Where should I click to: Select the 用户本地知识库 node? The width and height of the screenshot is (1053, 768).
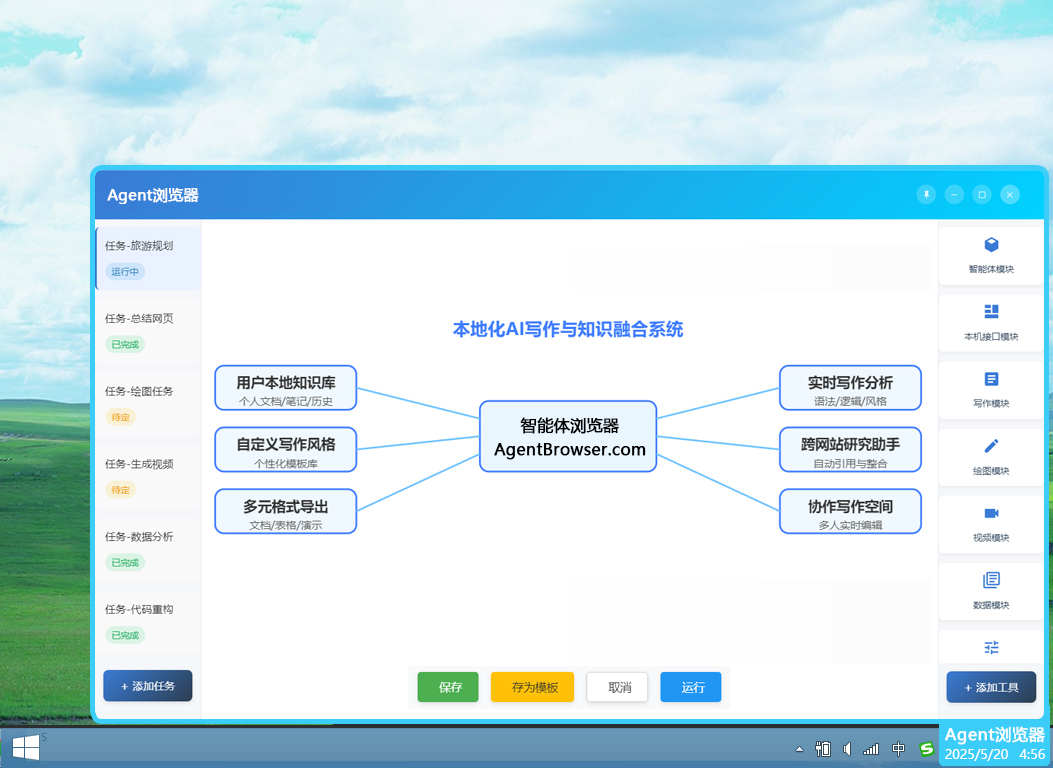coord(285,387)
